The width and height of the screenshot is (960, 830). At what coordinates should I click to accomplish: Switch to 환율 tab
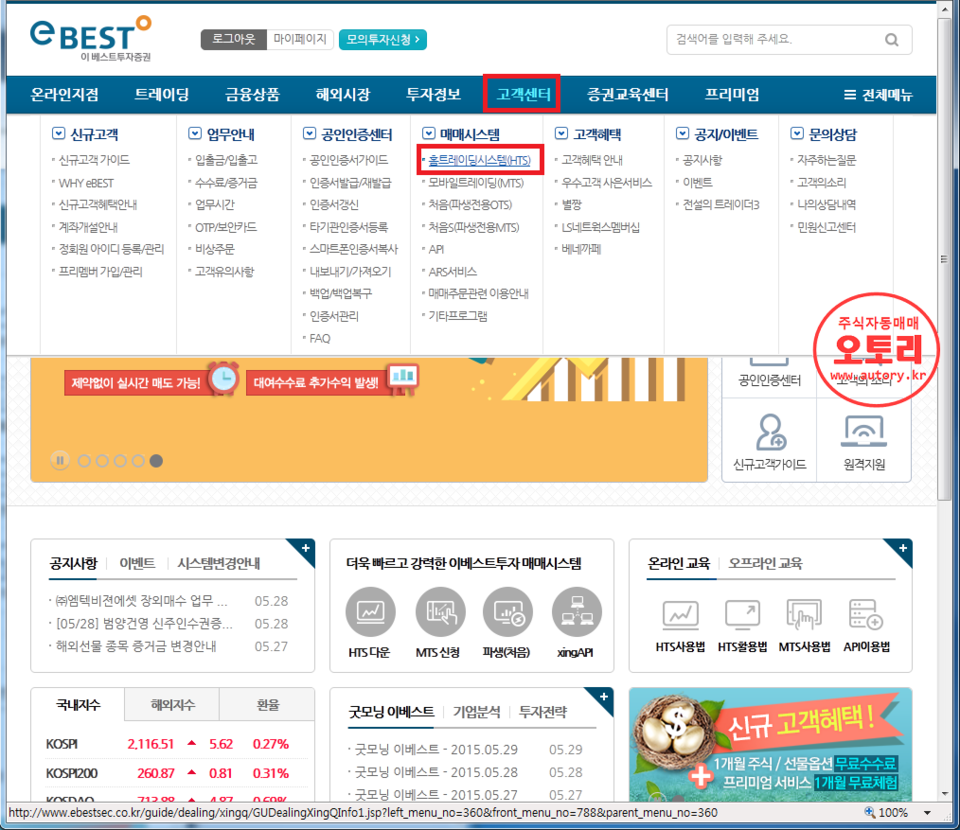pyautogui.click(x=268, y=705)
